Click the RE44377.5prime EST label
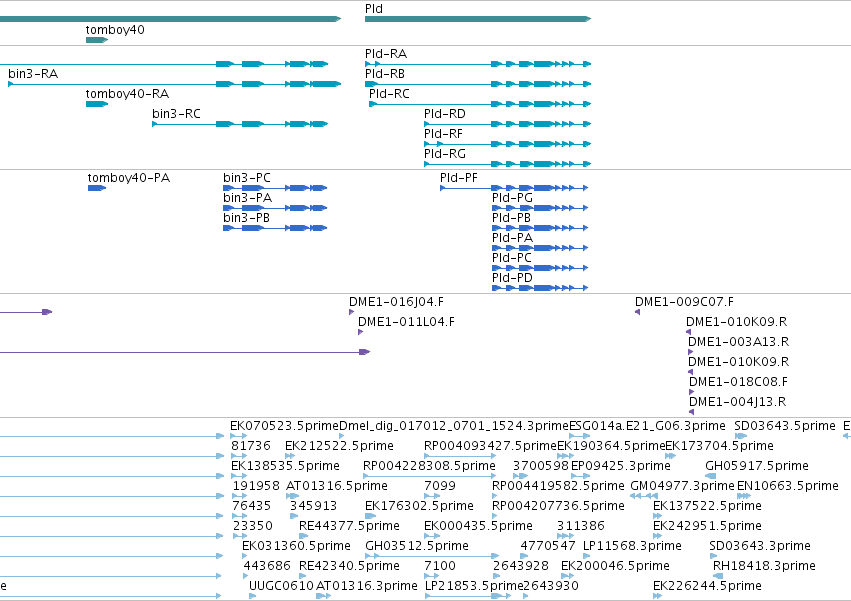 pyautogui.click(x=350, y=527)
